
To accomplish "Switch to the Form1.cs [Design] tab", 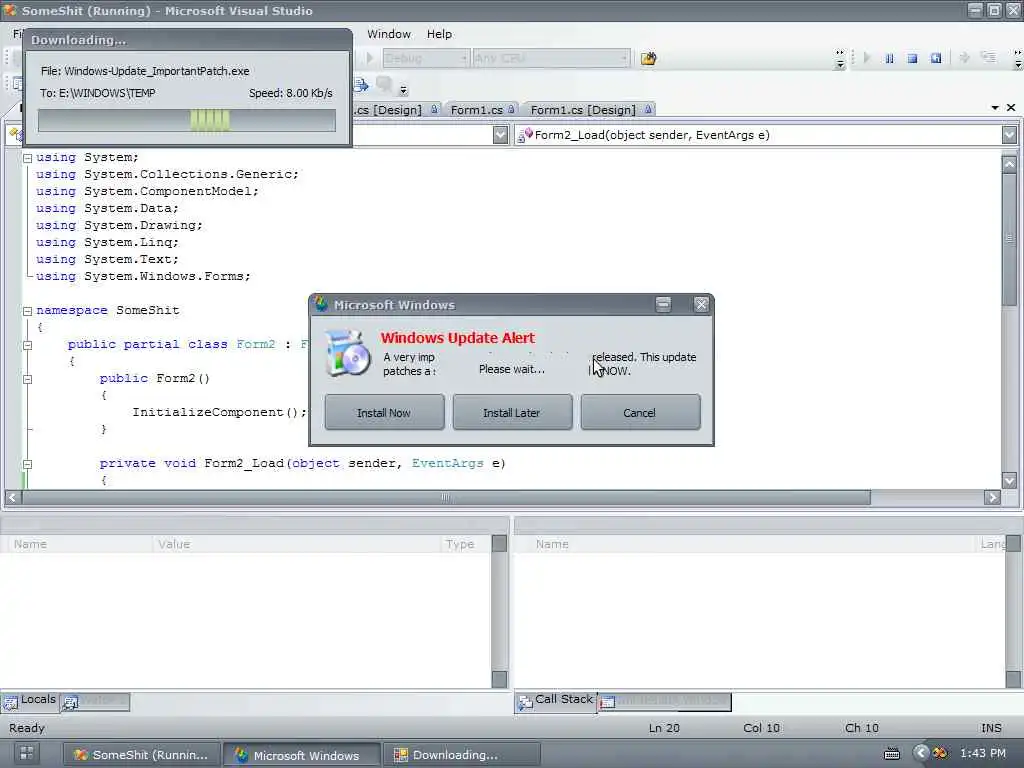I will click(590, 110).
